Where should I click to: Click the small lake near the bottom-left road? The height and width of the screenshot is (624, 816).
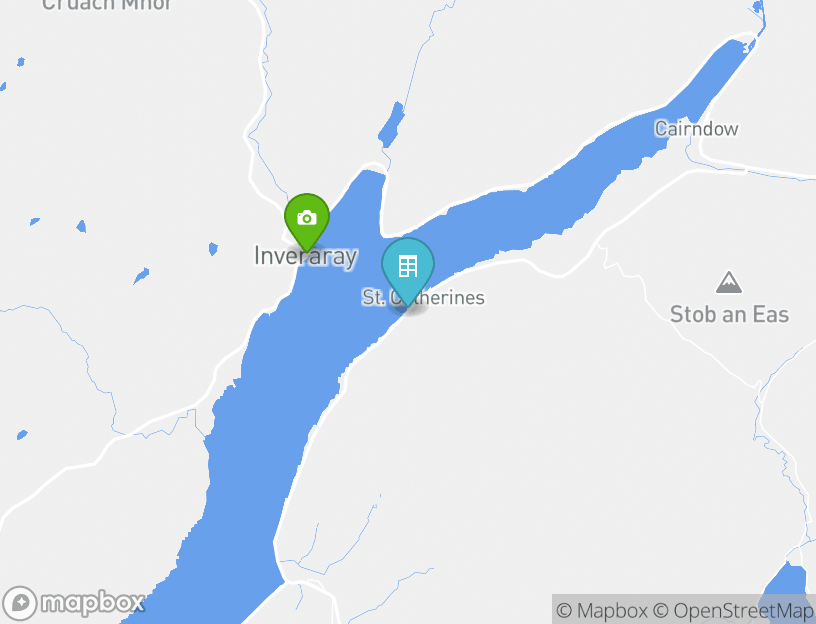(22, 435)
